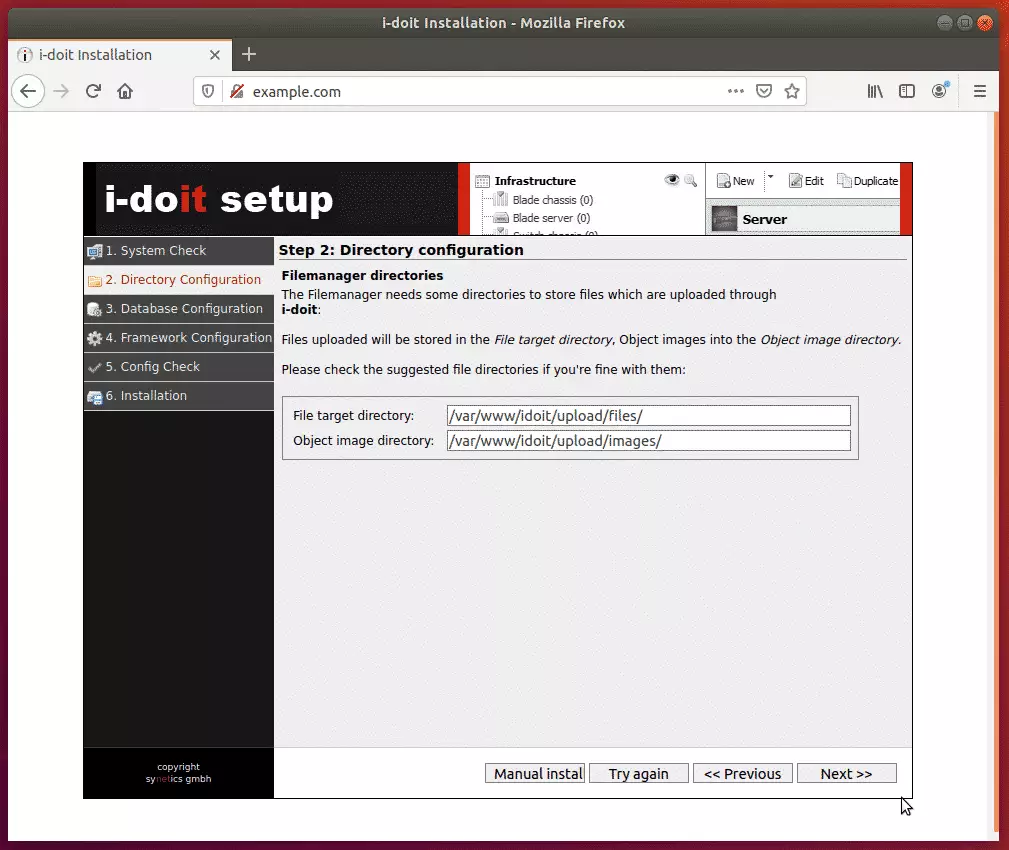
Task: Save page to Pocket
Action: [764, 91]
